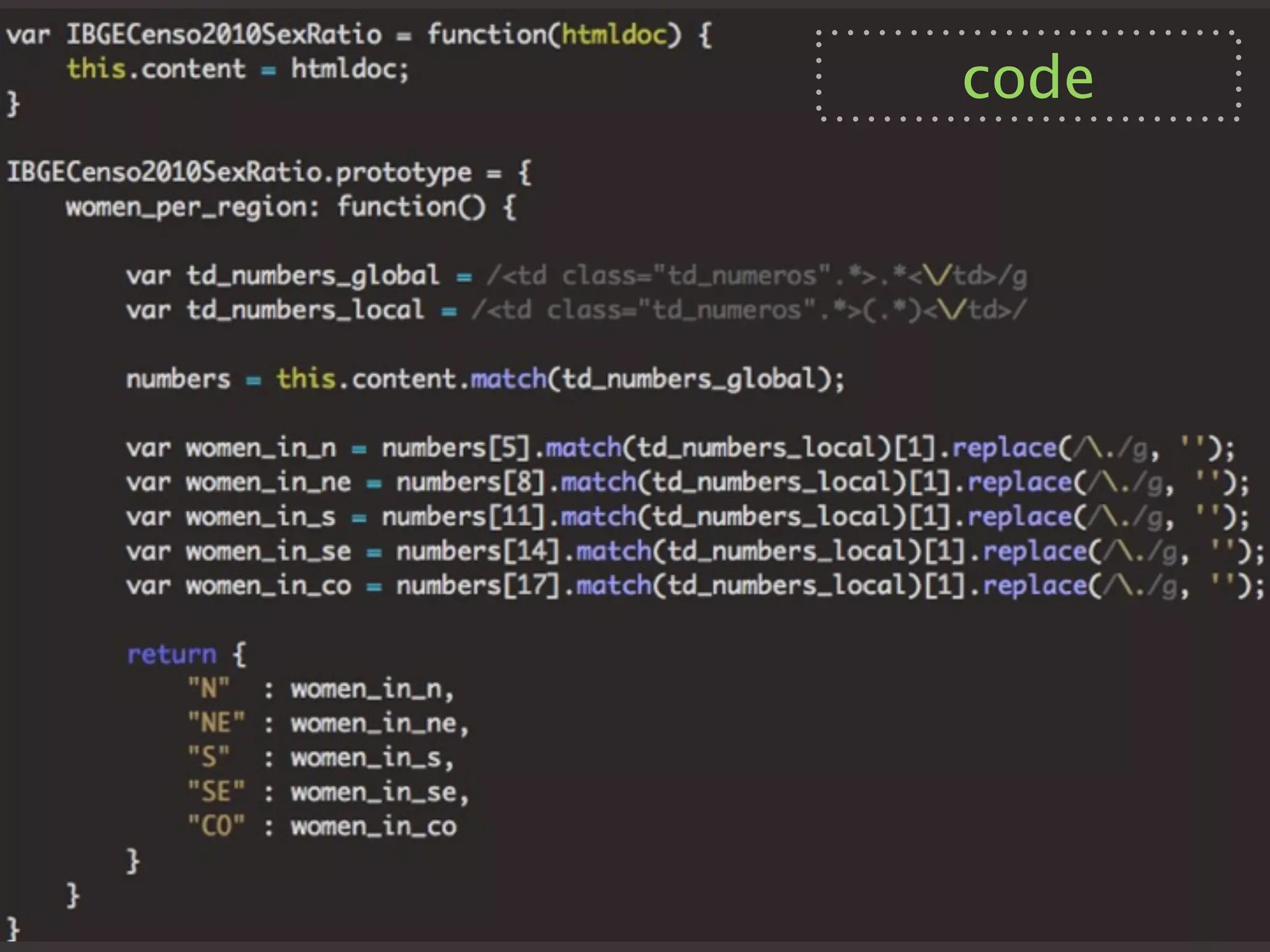This screenshot has height=952, width=1270.
Task: Click 'women_in_s,' value in return object
Action: pyautogui.click(x=373, y=758)
